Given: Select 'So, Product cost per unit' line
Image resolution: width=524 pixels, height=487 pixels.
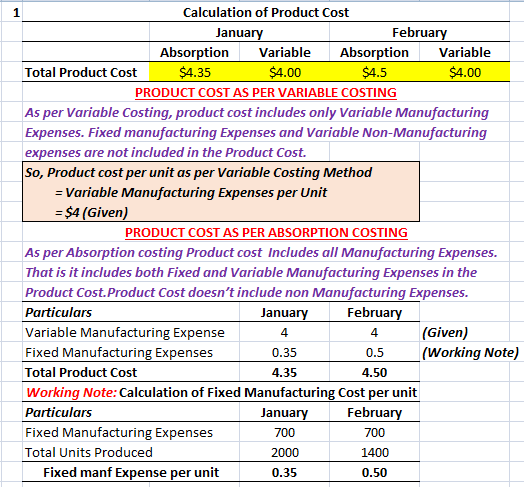Looking at the screenshot, I should click(198, 172).
